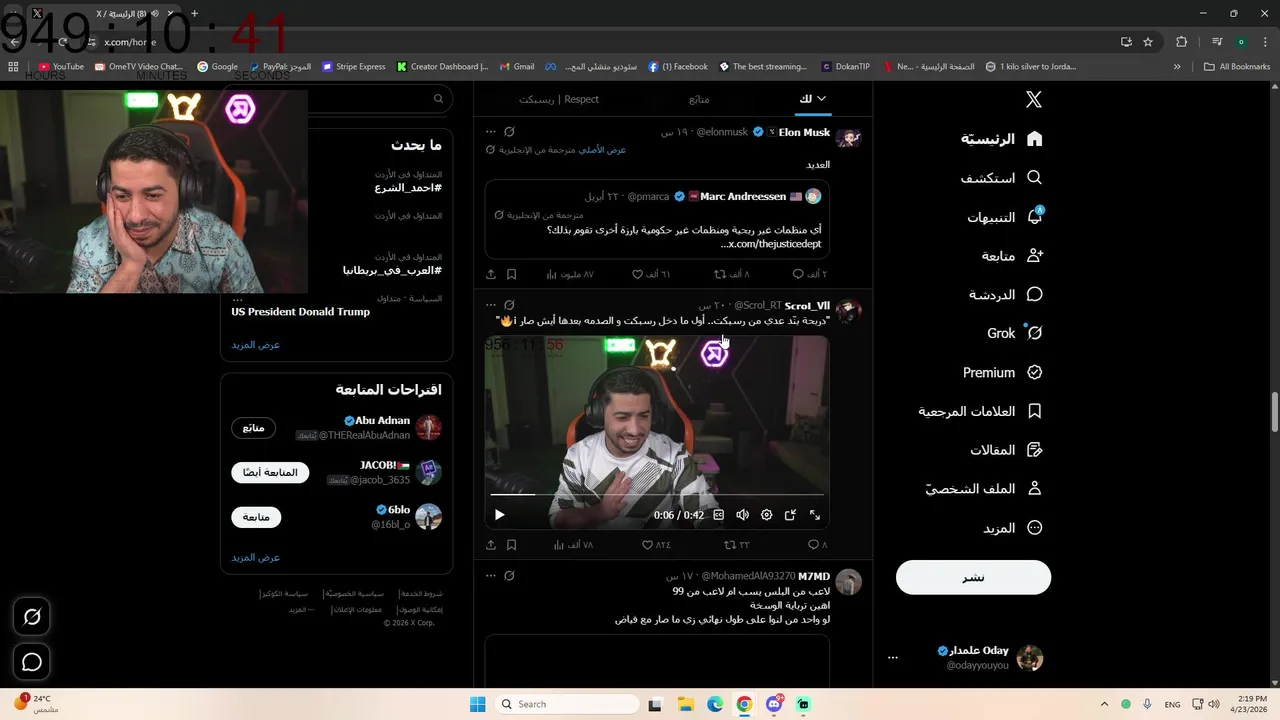The height and width of the screenshot is (720, 1280).
Task: Open more dots on Donald Trump trend
Action: (x=237, y=298)
